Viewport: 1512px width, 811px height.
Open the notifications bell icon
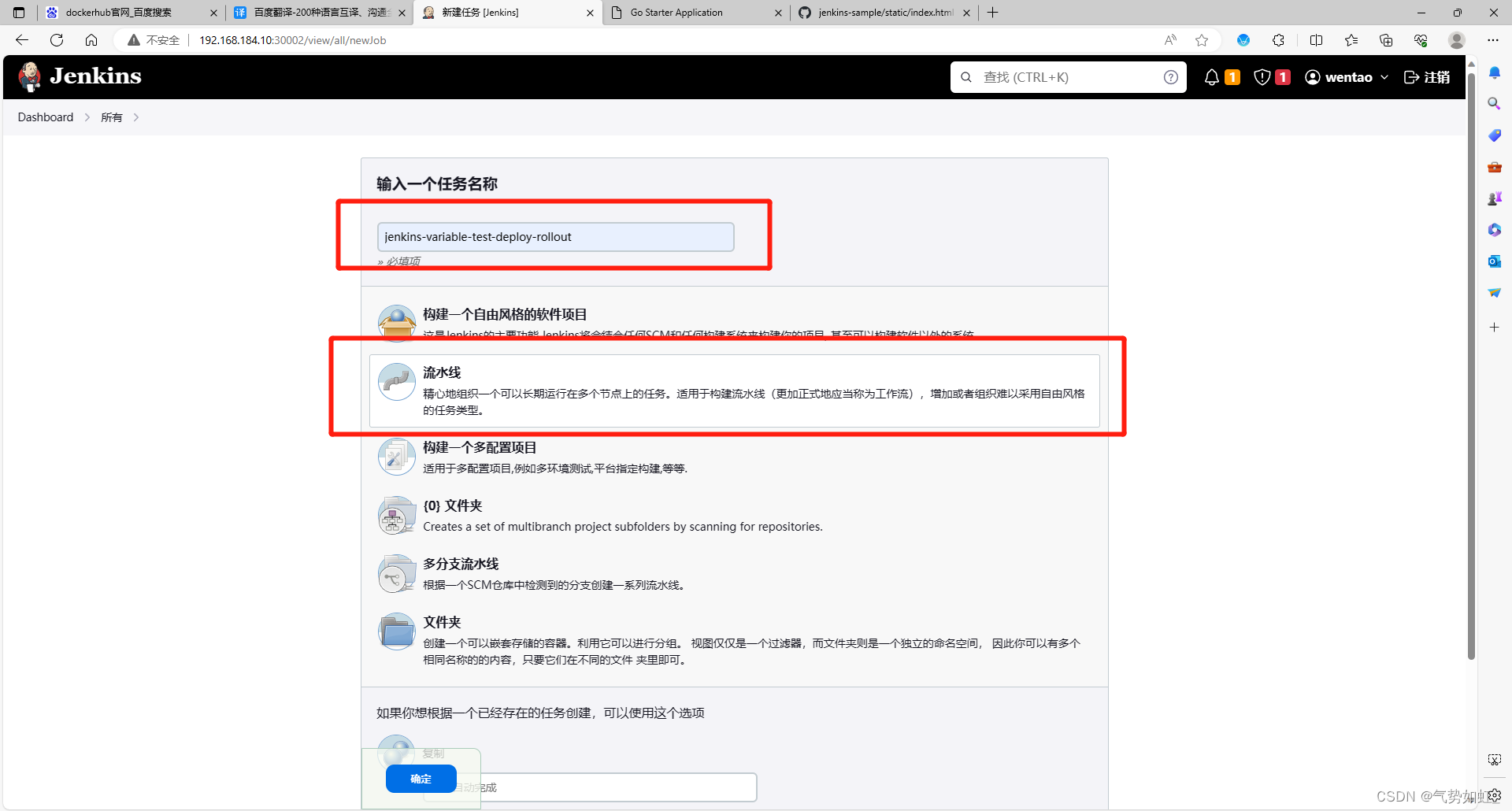click(1212, 77)
